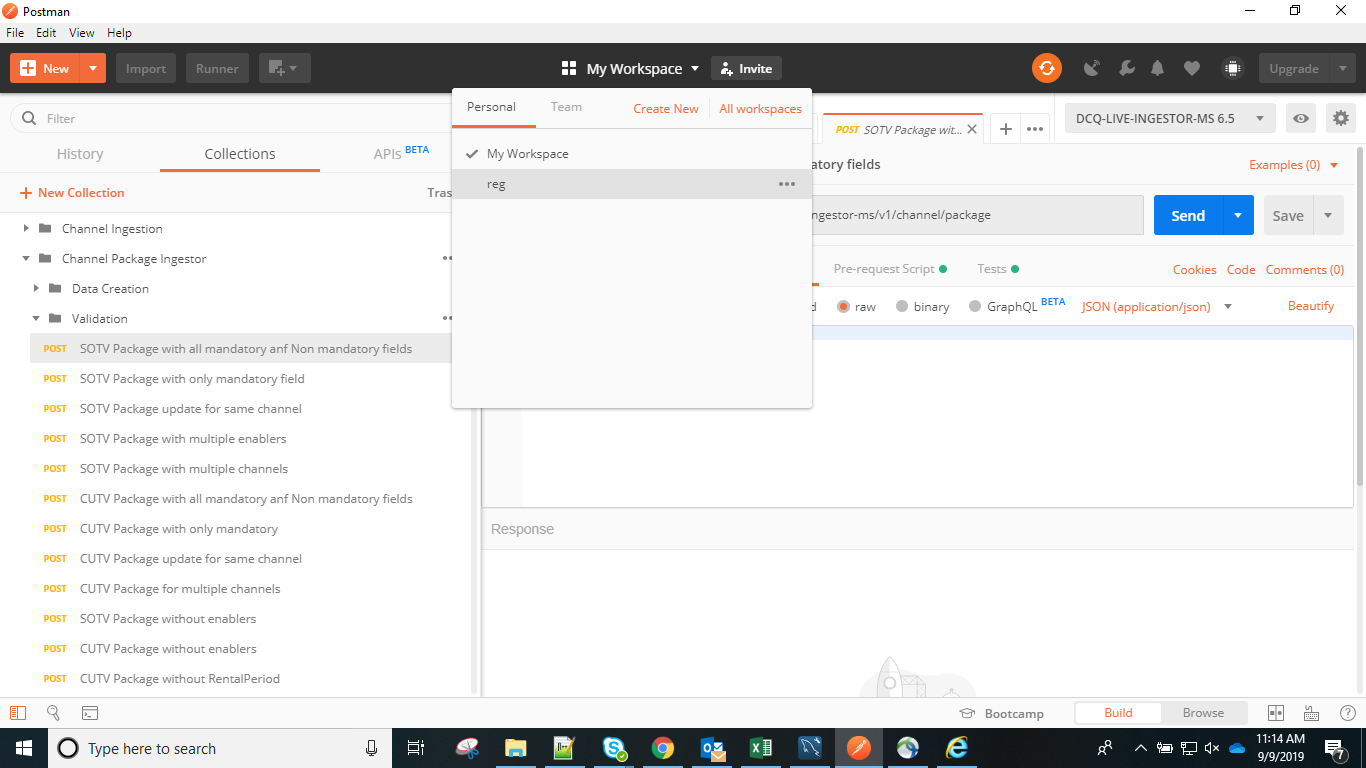The width and height of the screenshot is (1366, 768).
Task: Open notifications bell icon
Action: tap(1157, 68)
